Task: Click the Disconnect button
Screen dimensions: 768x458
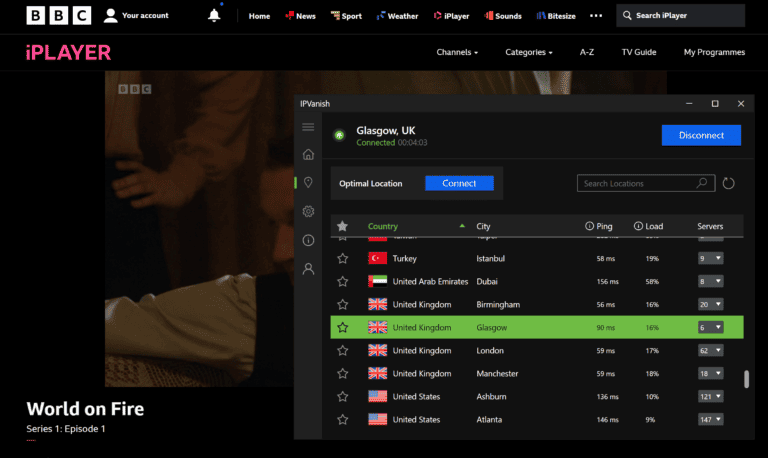Action: point(701,135)
